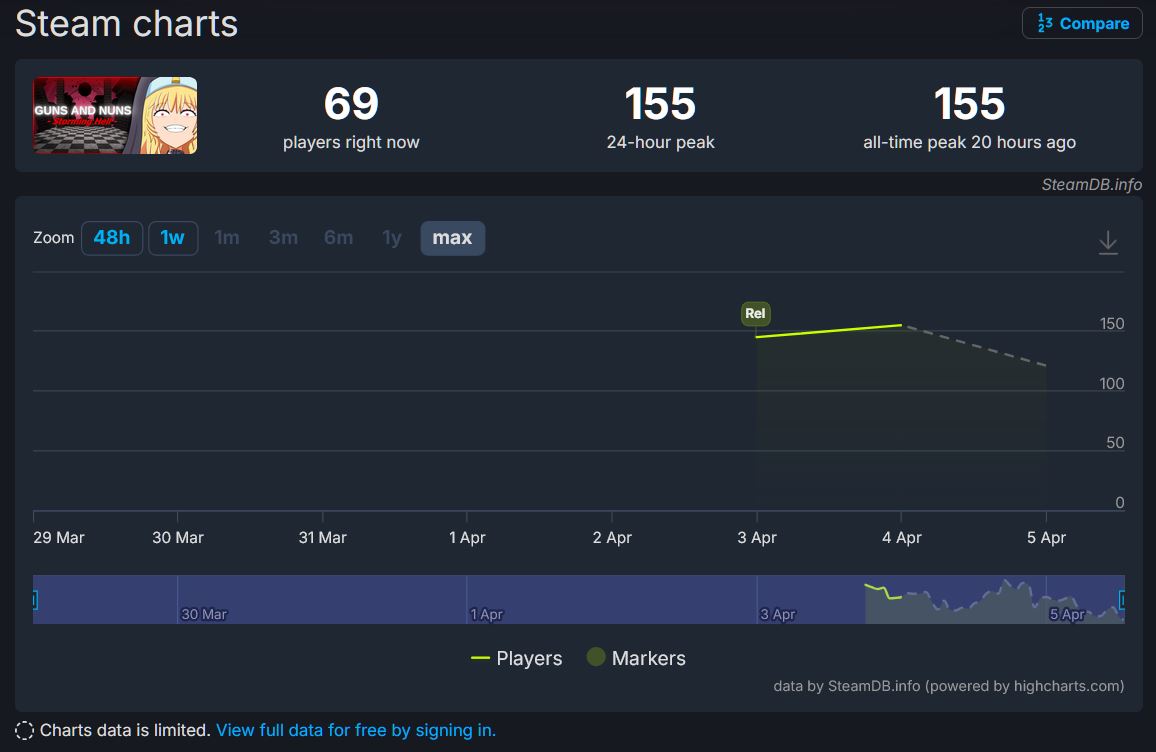Select the 3m zoom option
The height and width of the screenshot is (752, 1156).
tap(283, 238)
